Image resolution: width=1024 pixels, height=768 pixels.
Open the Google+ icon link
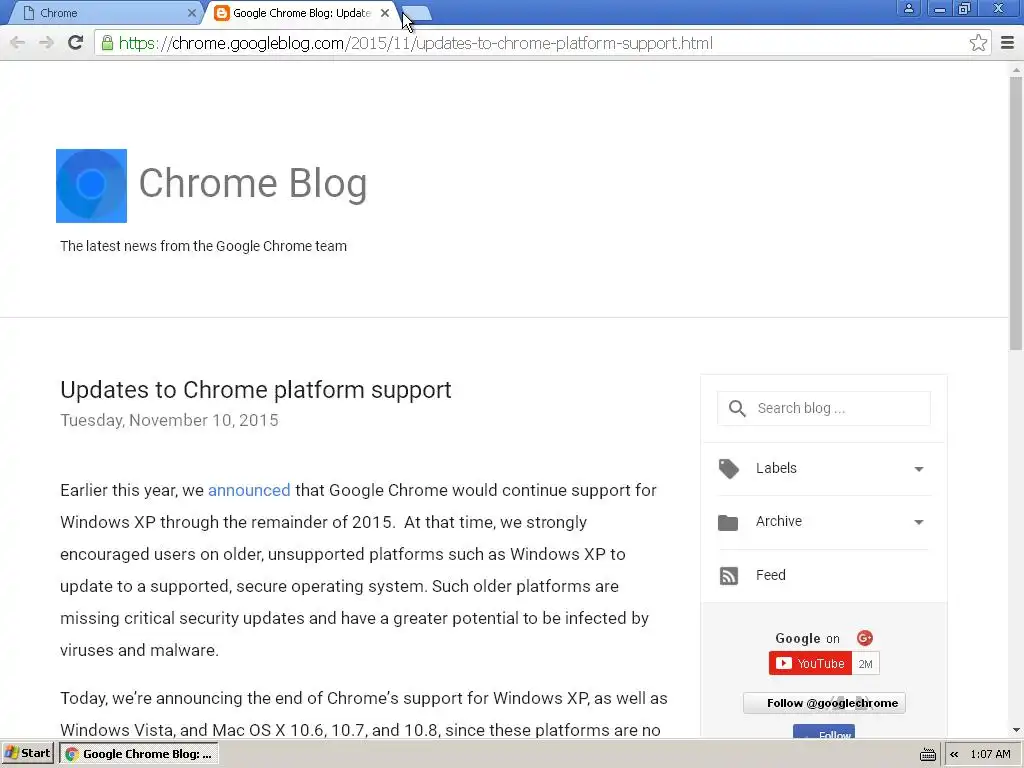coord(865,638)
